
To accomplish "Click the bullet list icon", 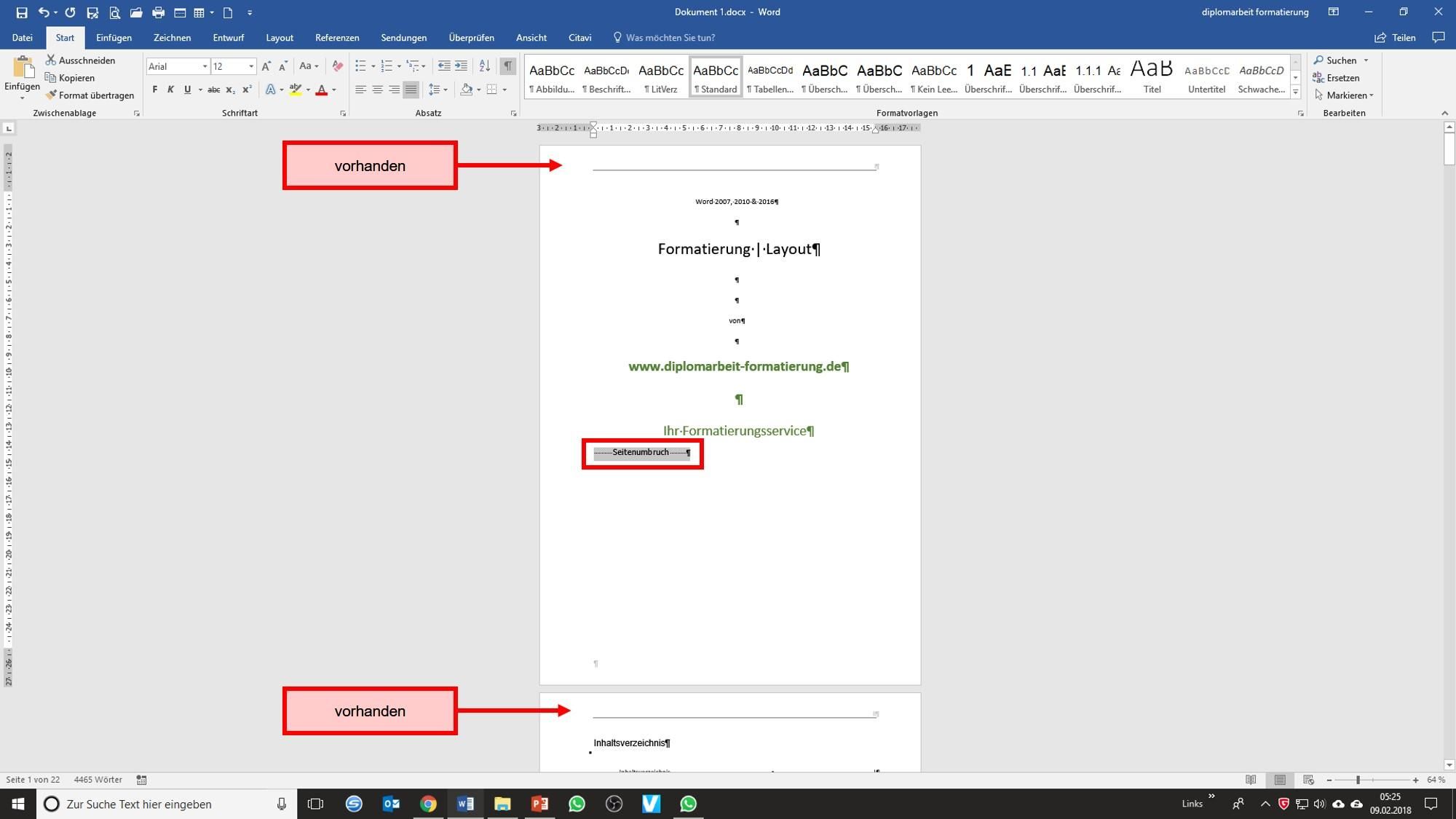I will [x=360, y=66].
